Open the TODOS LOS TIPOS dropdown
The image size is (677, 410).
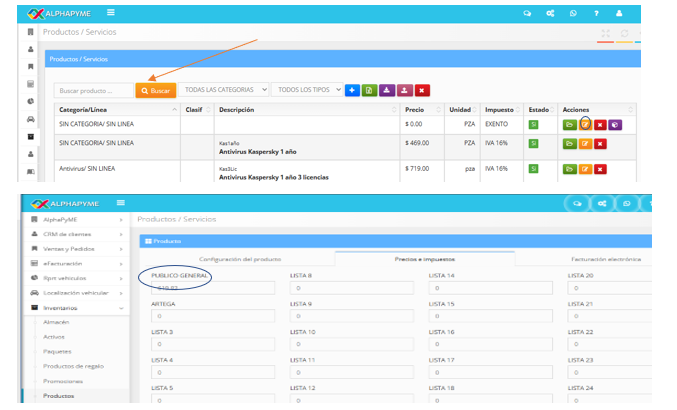(x=307, y=90)
